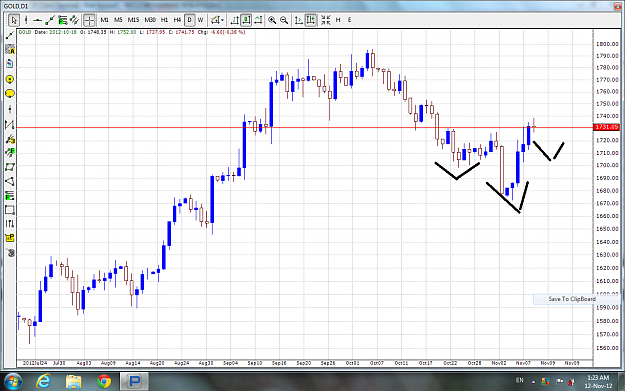Click the GOLD symbol label on chart header

[x=25, y=32]
